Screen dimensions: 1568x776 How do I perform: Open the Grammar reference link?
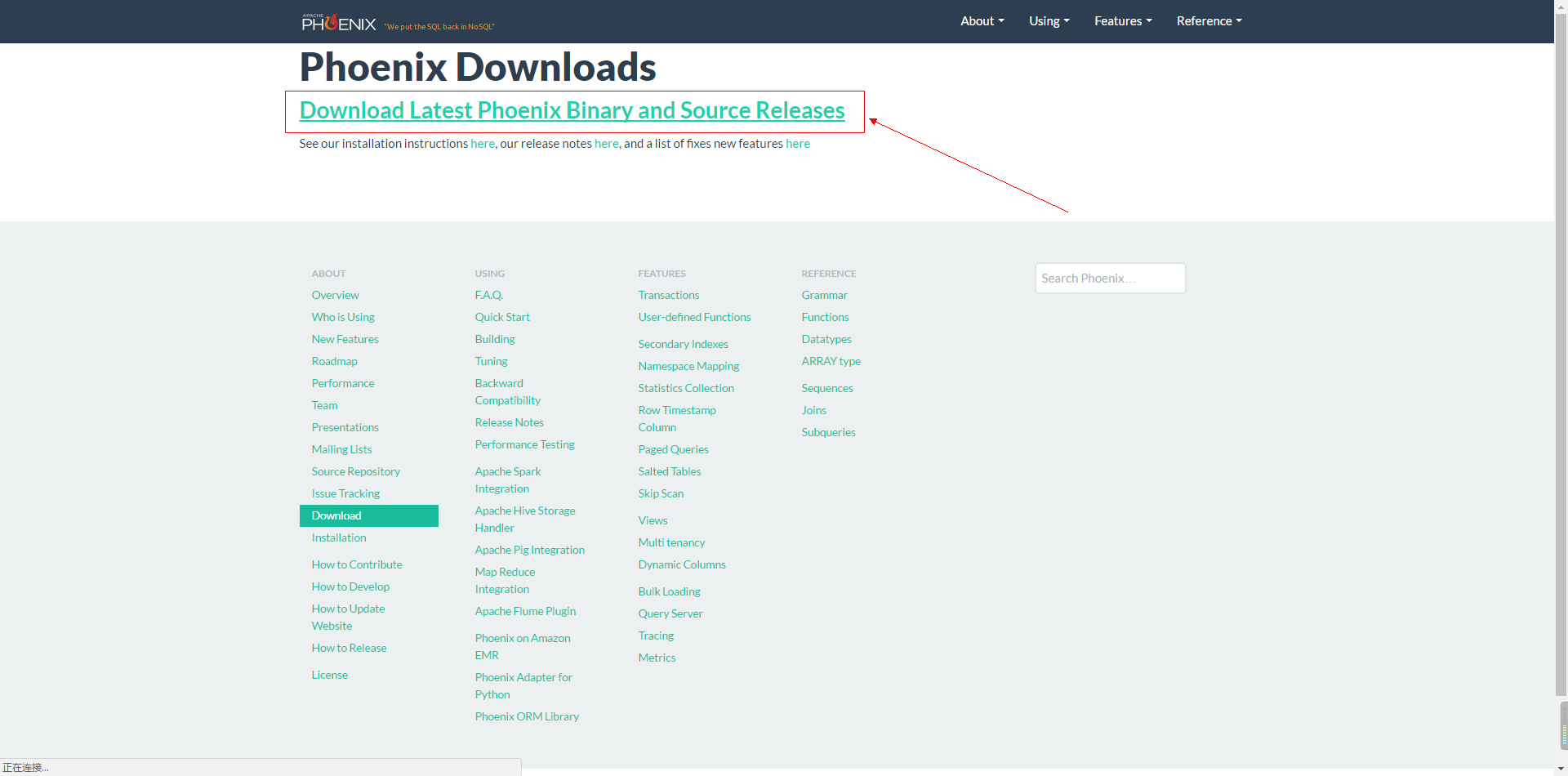tap(824, 295)
